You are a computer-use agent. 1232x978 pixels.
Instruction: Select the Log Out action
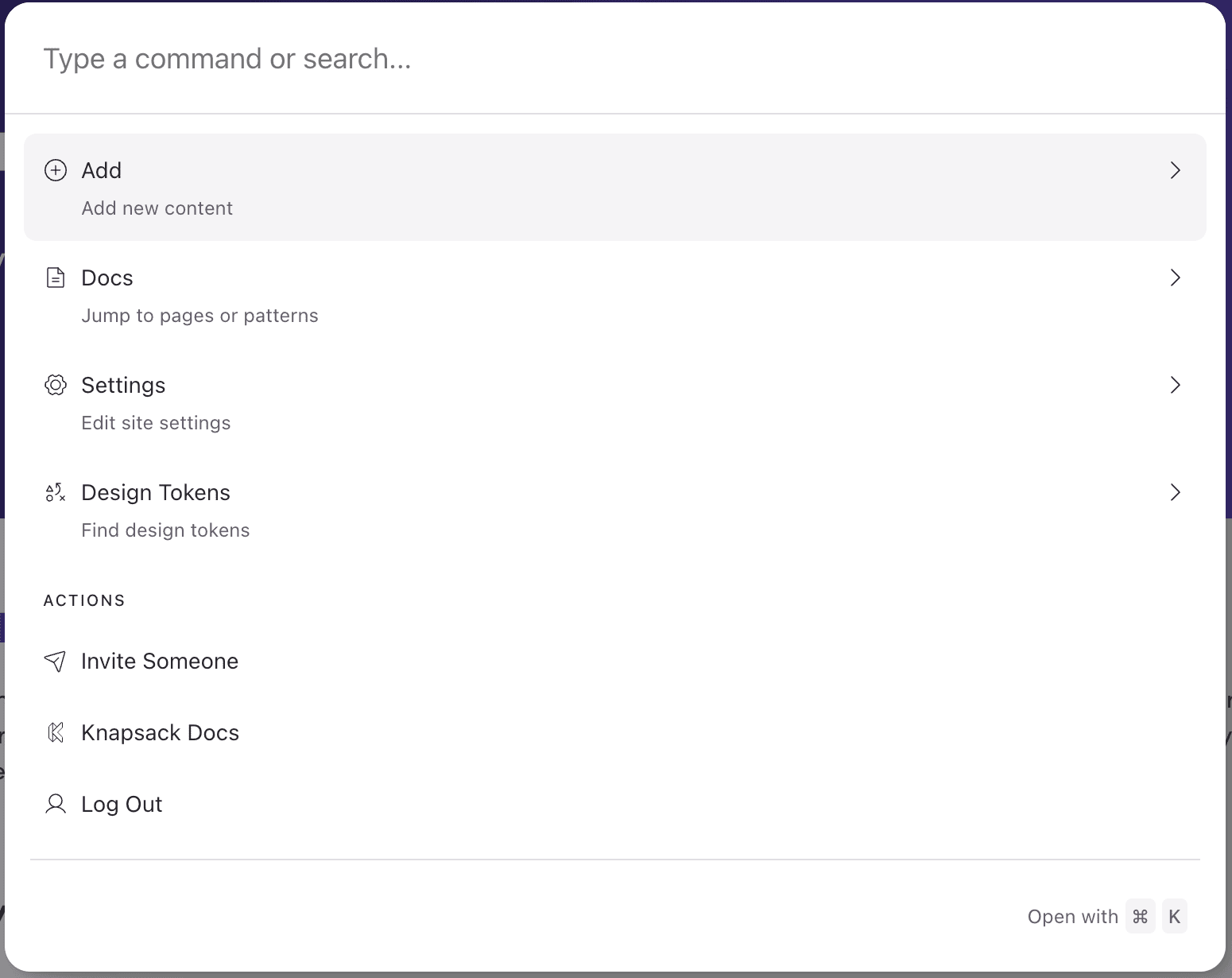coord(615,804)
